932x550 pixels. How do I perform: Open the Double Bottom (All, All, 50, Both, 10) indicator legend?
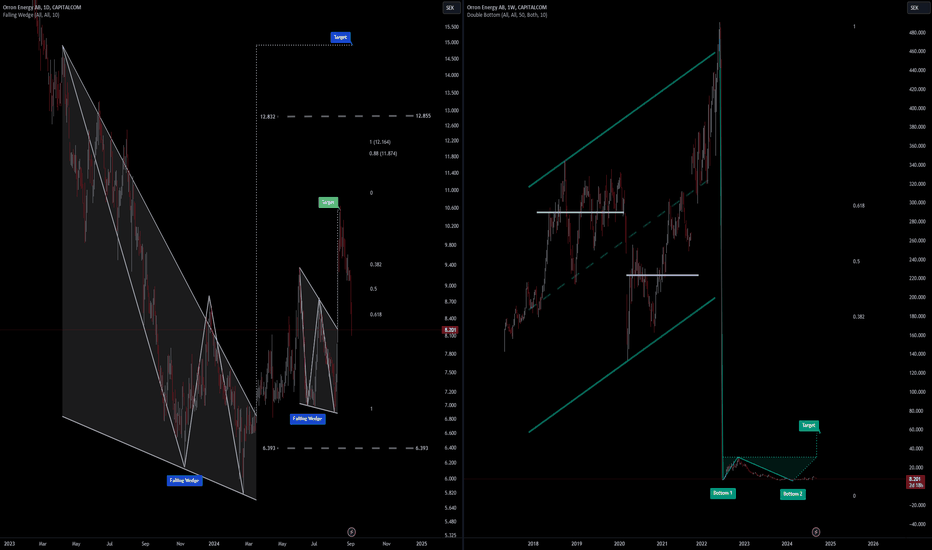point(506,15)
